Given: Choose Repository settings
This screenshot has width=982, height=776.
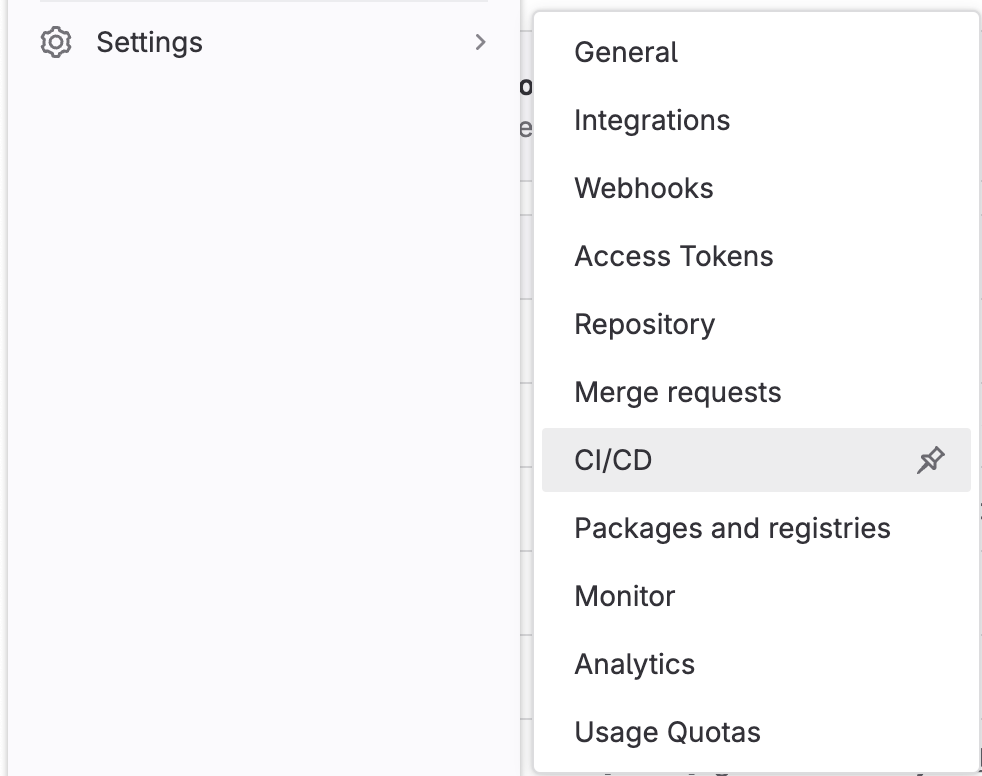Looking at the screenshot, I should click(645, 325).
